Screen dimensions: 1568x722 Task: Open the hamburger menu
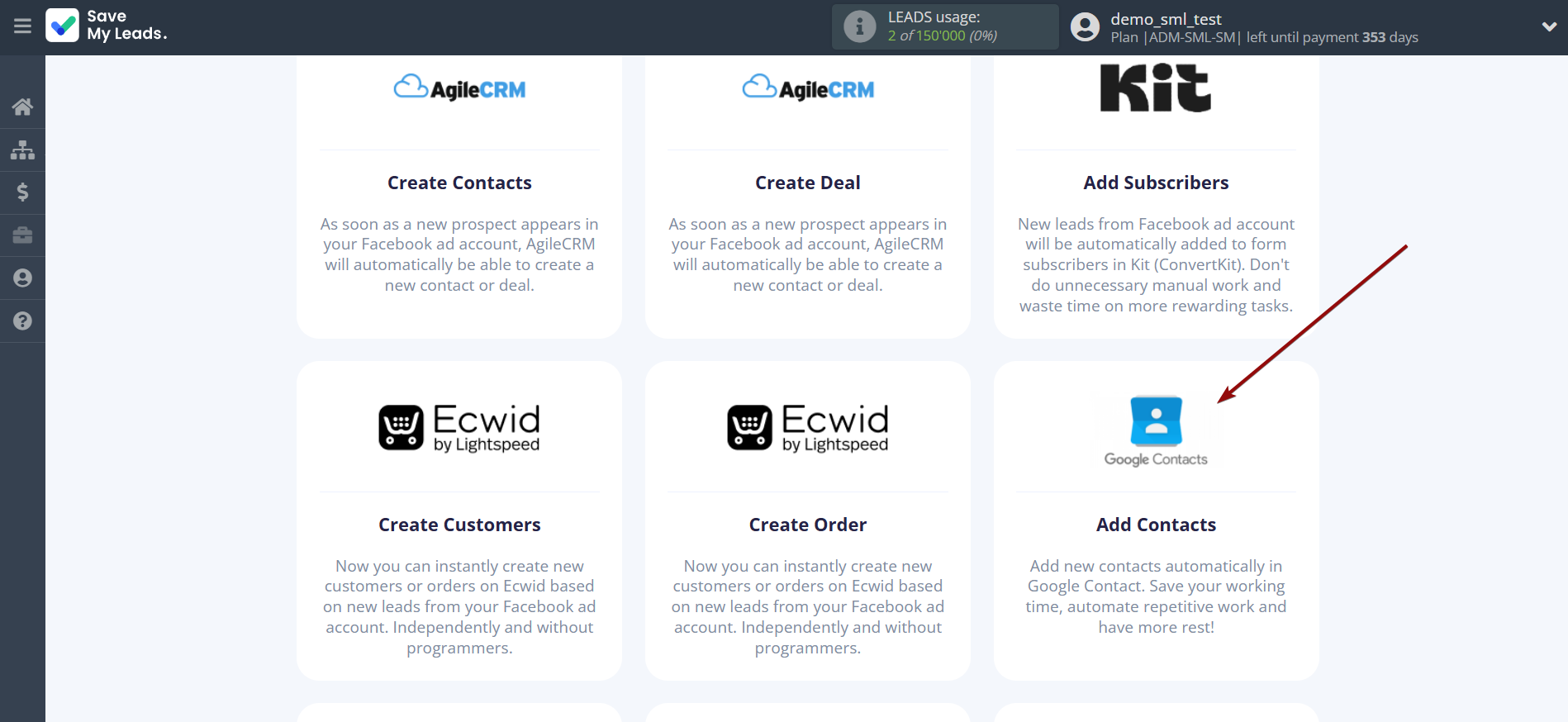(x=22, y=26)
